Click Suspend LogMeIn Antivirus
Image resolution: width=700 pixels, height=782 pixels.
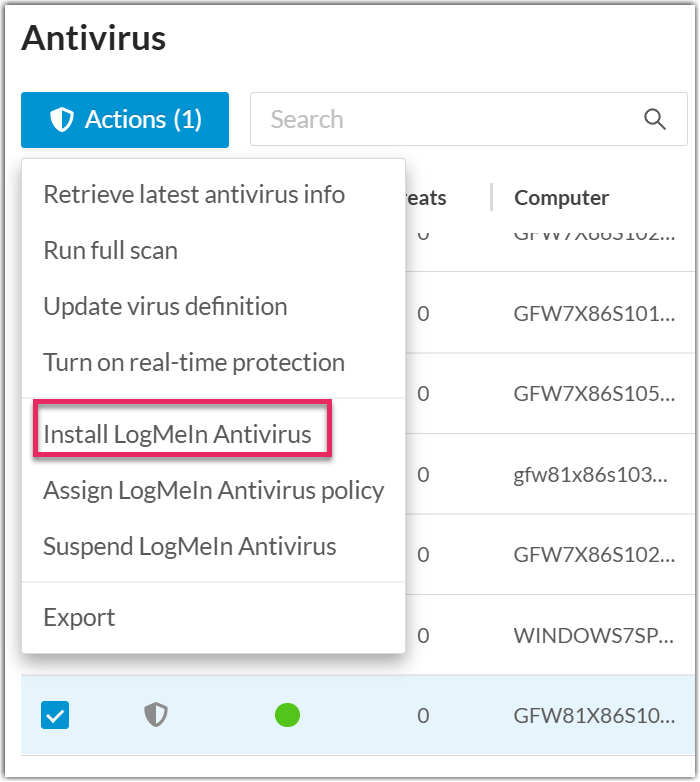pos(190,547)
